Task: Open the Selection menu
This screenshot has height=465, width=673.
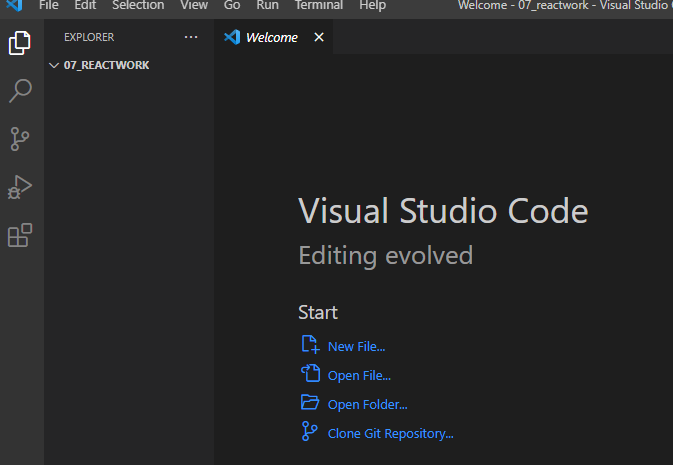Action: (138, 5)
